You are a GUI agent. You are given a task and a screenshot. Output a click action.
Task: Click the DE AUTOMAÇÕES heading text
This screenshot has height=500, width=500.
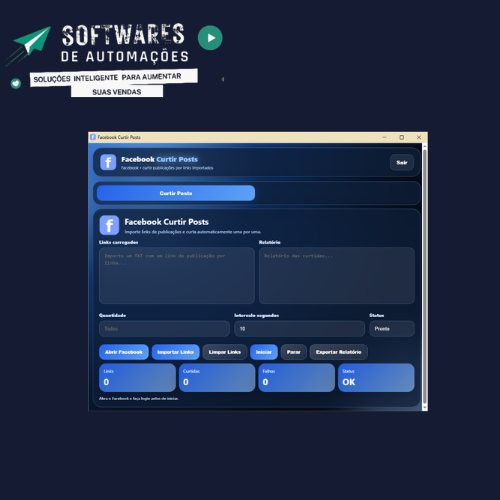click(125, 56)
